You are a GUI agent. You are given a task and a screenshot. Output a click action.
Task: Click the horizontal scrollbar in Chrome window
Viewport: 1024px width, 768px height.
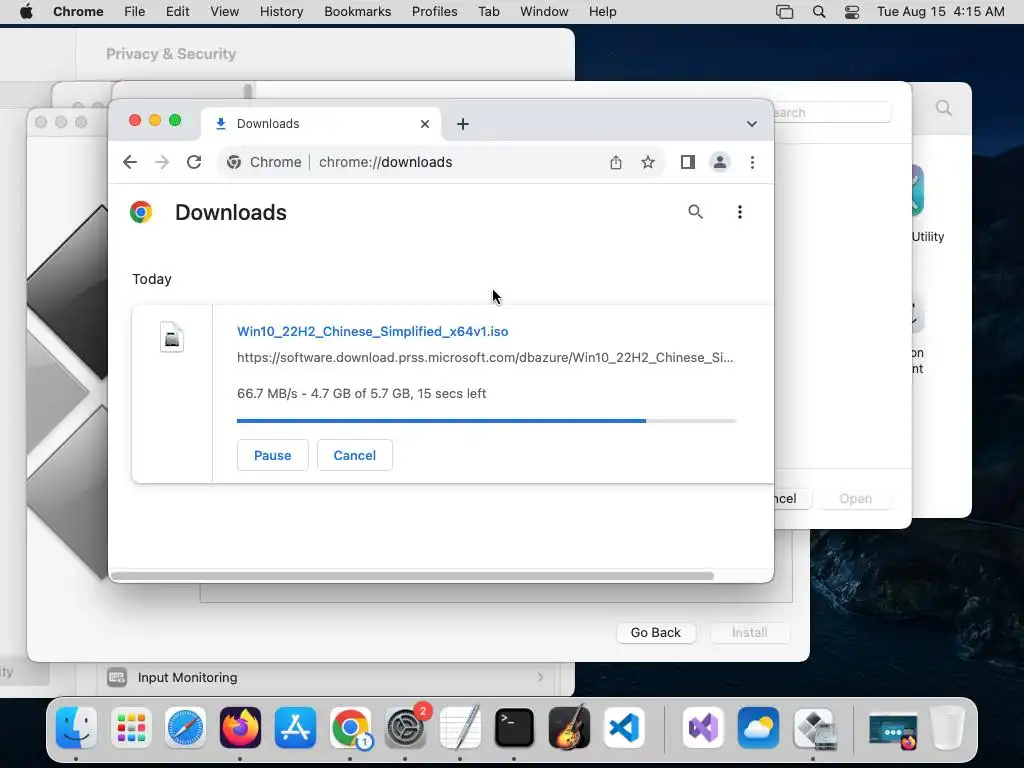click(x=412, y=576)
